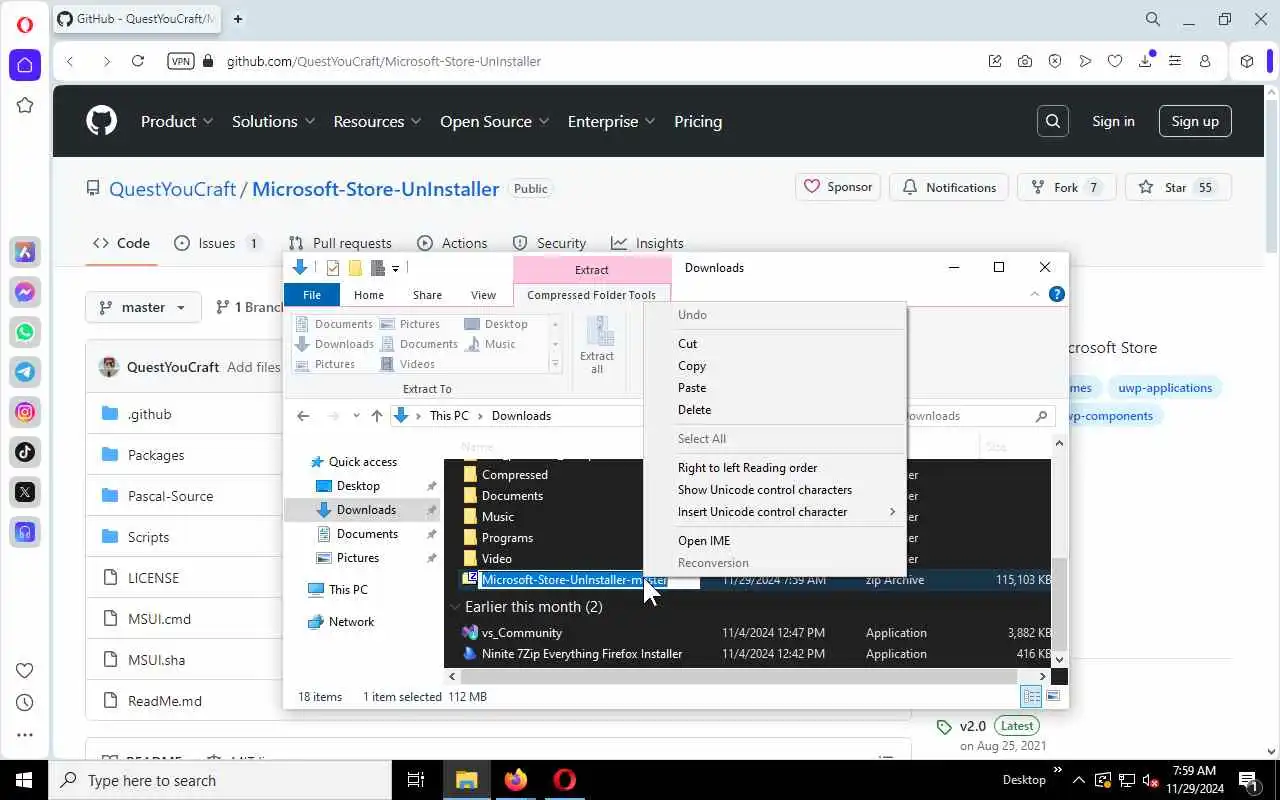
Task: Open Facebook Messenger in sidebar
Action: [x=25, y=292]
